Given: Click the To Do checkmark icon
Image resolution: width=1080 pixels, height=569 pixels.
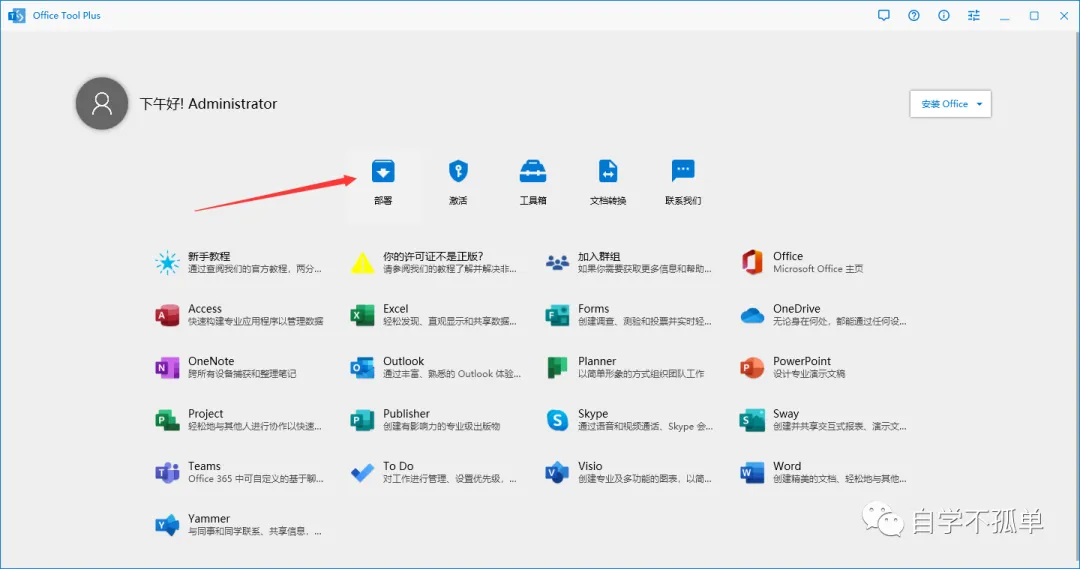Looking at the screenshot, I should coord(362,473).
